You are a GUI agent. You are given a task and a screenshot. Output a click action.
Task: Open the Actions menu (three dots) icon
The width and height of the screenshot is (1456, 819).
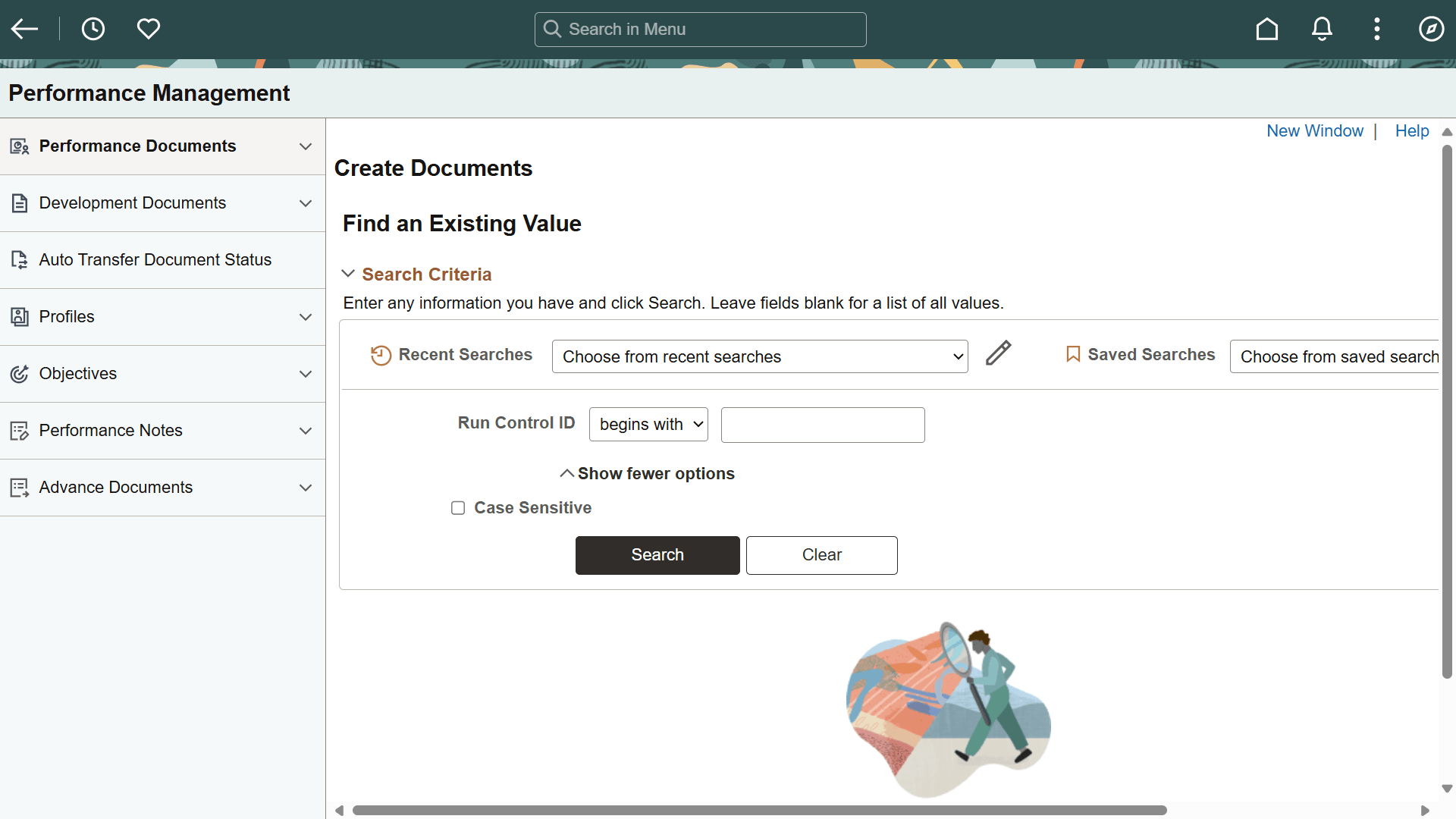click(1376, 29)
